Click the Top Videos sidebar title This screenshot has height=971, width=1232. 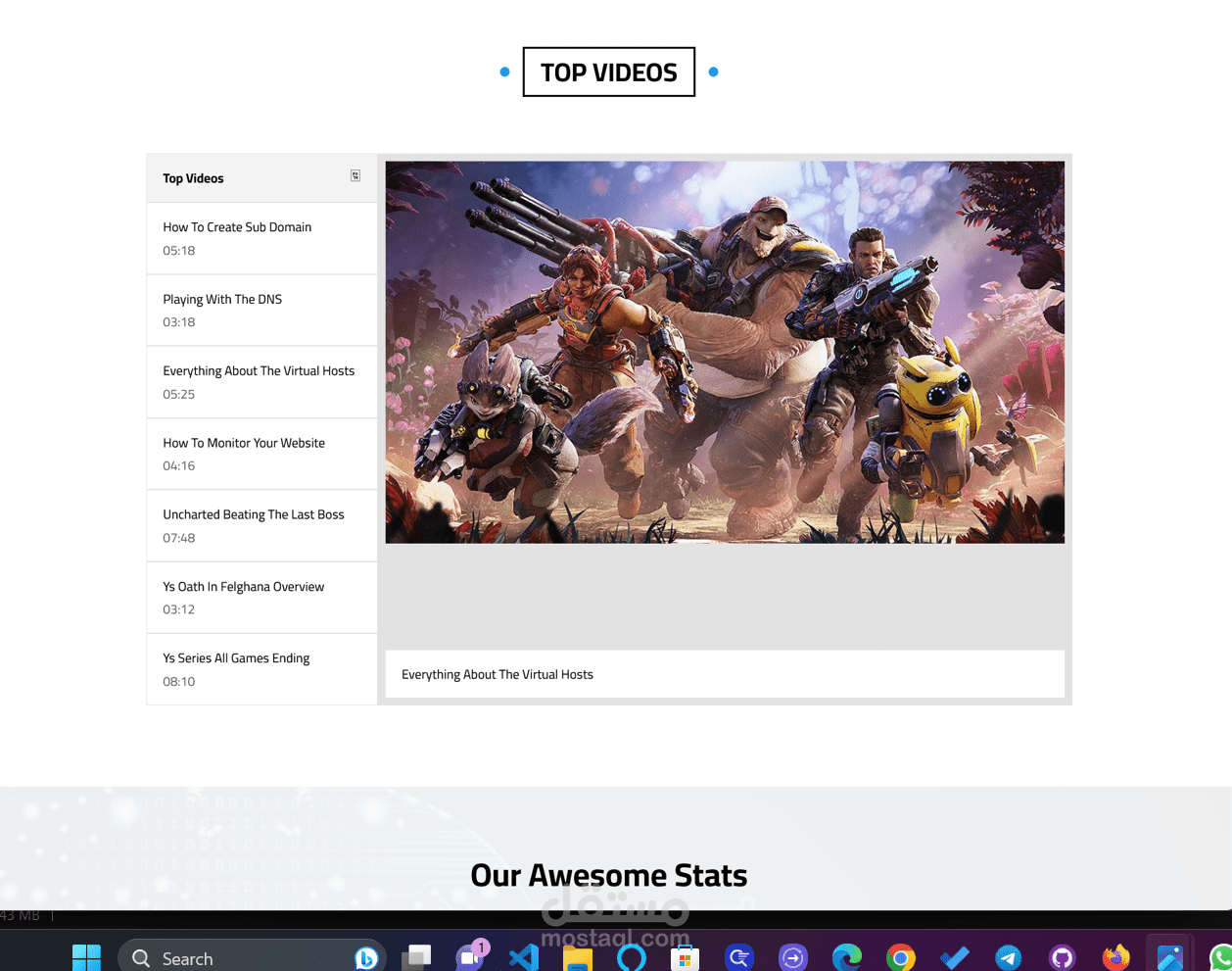193,178
